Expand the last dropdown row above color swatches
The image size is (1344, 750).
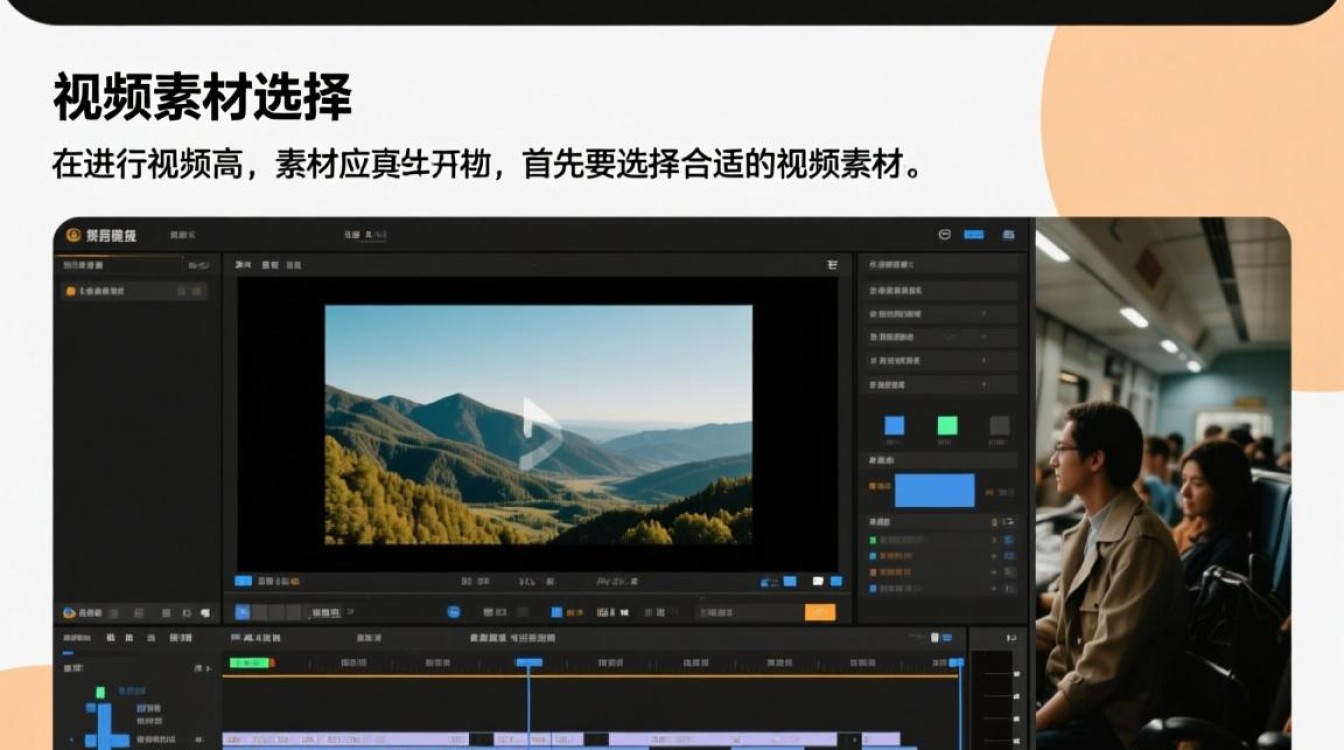click(x=940, y=384)
